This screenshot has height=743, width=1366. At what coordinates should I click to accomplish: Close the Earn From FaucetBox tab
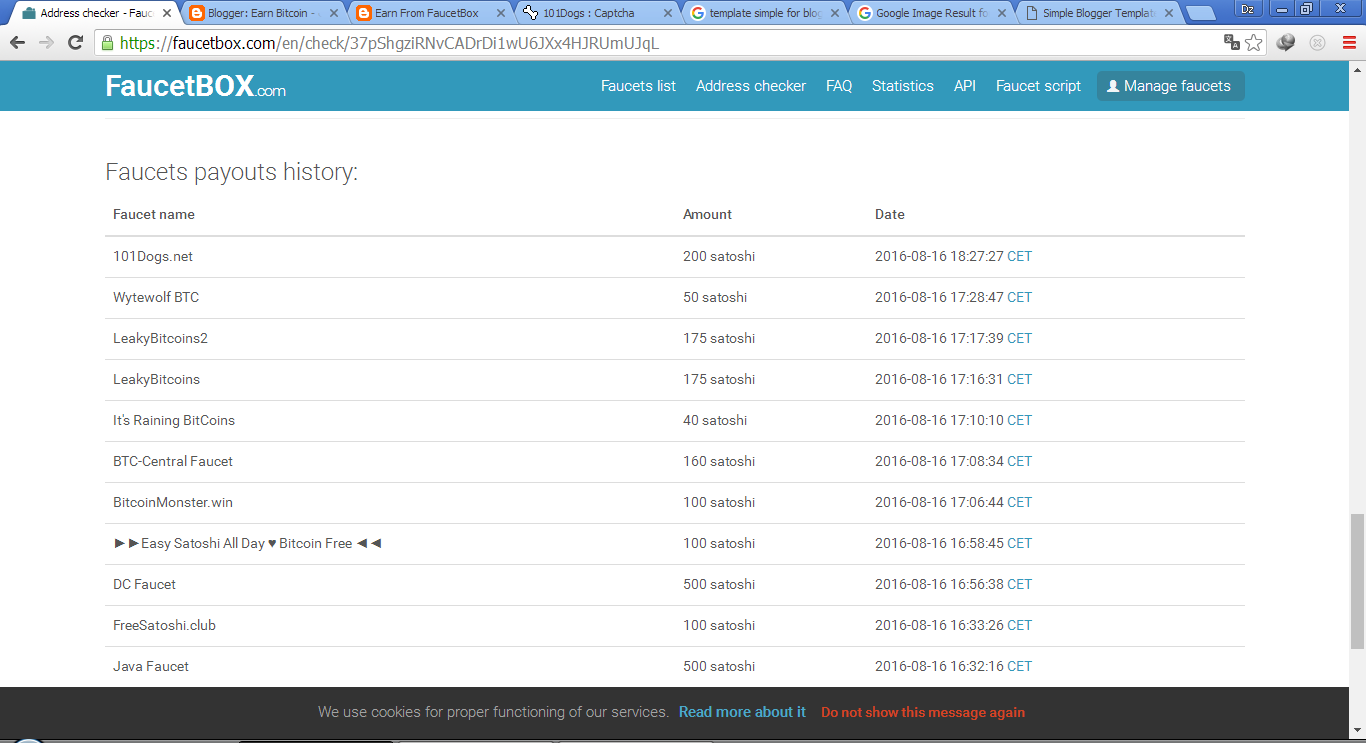[501, 13]
